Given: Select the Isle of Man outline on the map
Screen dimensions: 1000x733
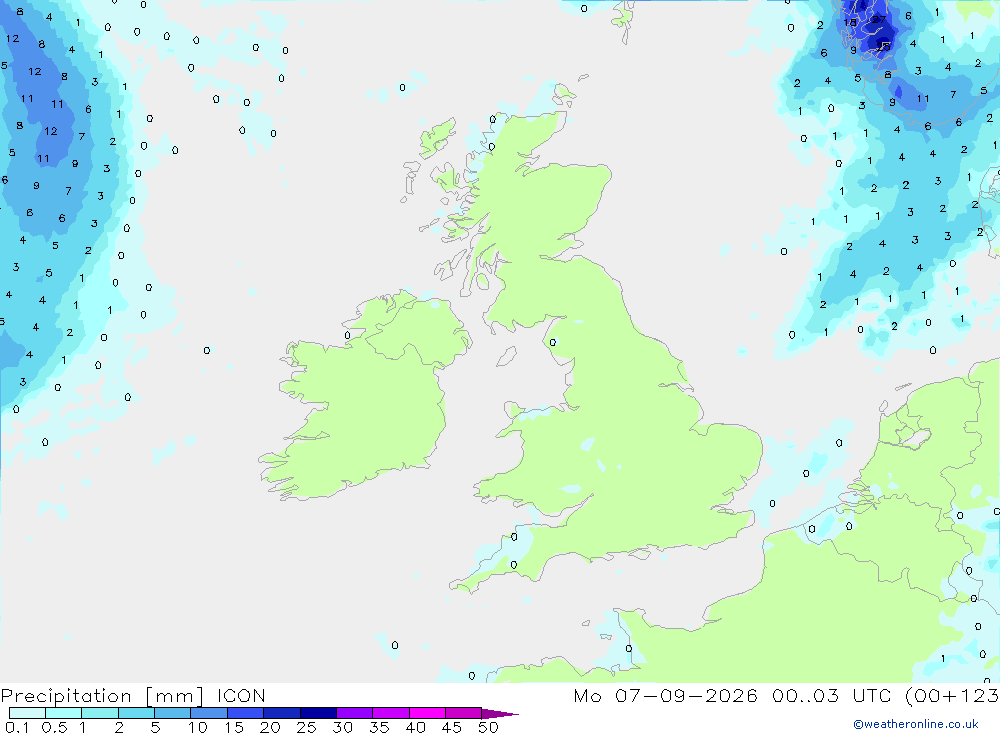Looking at the screenshot, I should [506, 356].
